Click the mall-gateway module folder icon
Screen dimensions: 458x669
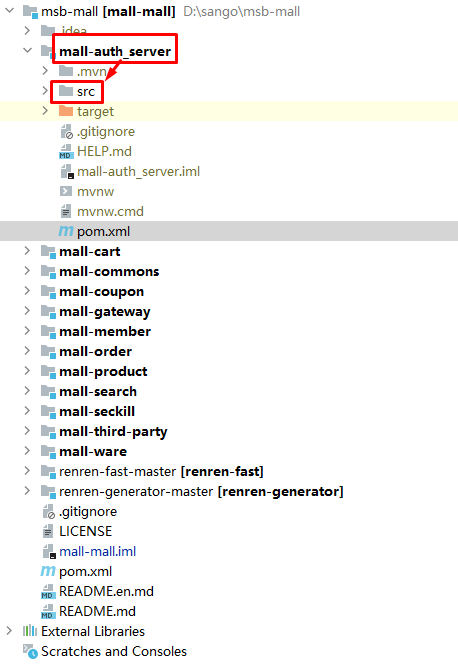click(48, 311)
